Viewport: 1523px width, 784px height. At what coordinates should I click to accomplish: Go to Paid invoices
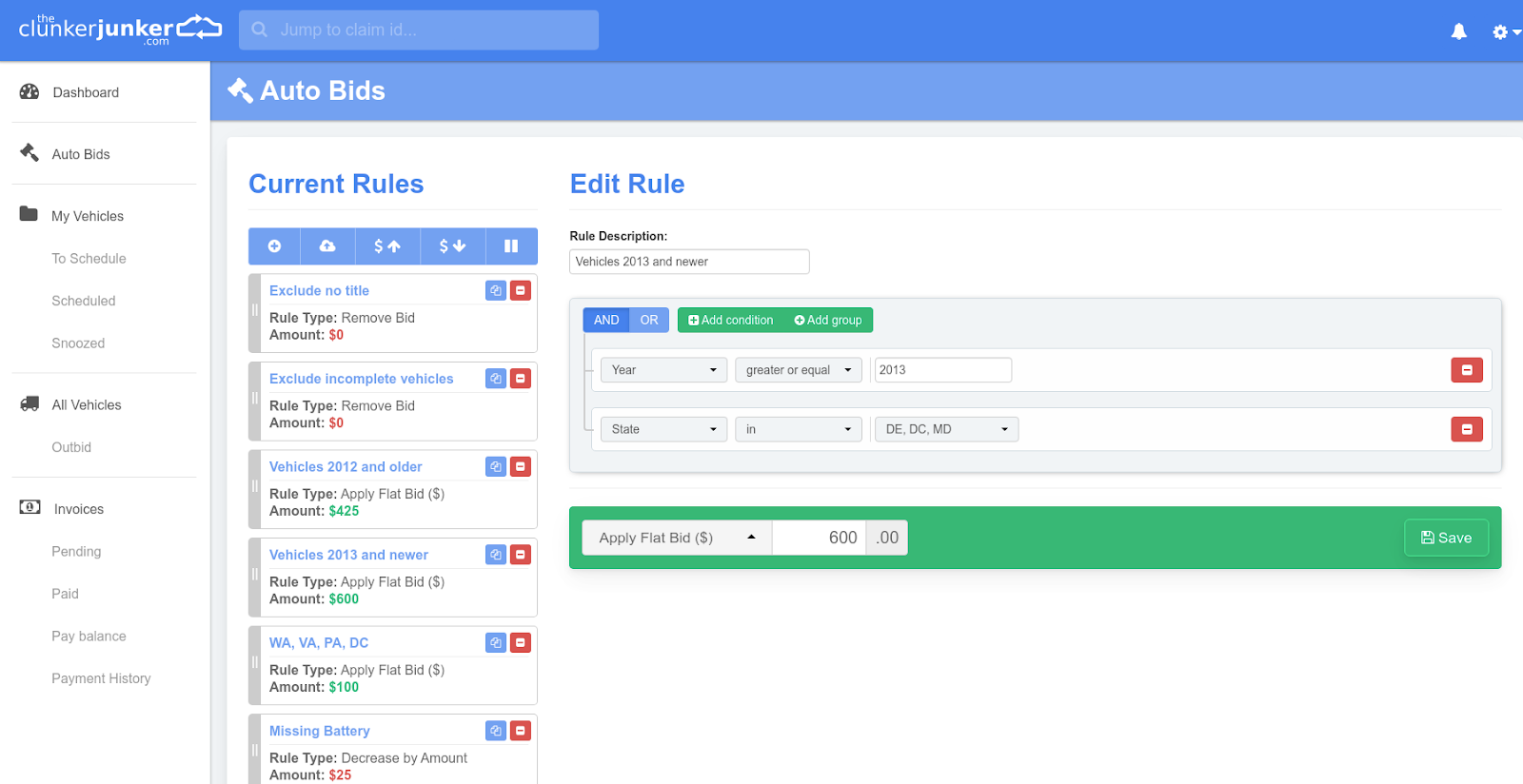point(65,594)
